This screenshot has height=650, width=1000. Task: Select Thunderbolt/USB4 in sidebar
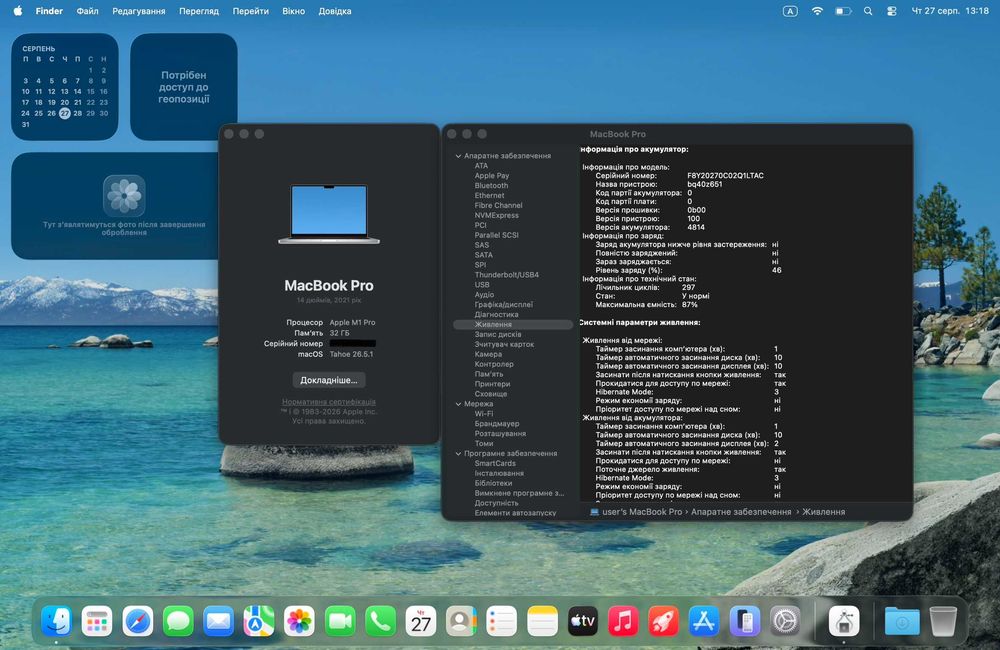[506, 275]
